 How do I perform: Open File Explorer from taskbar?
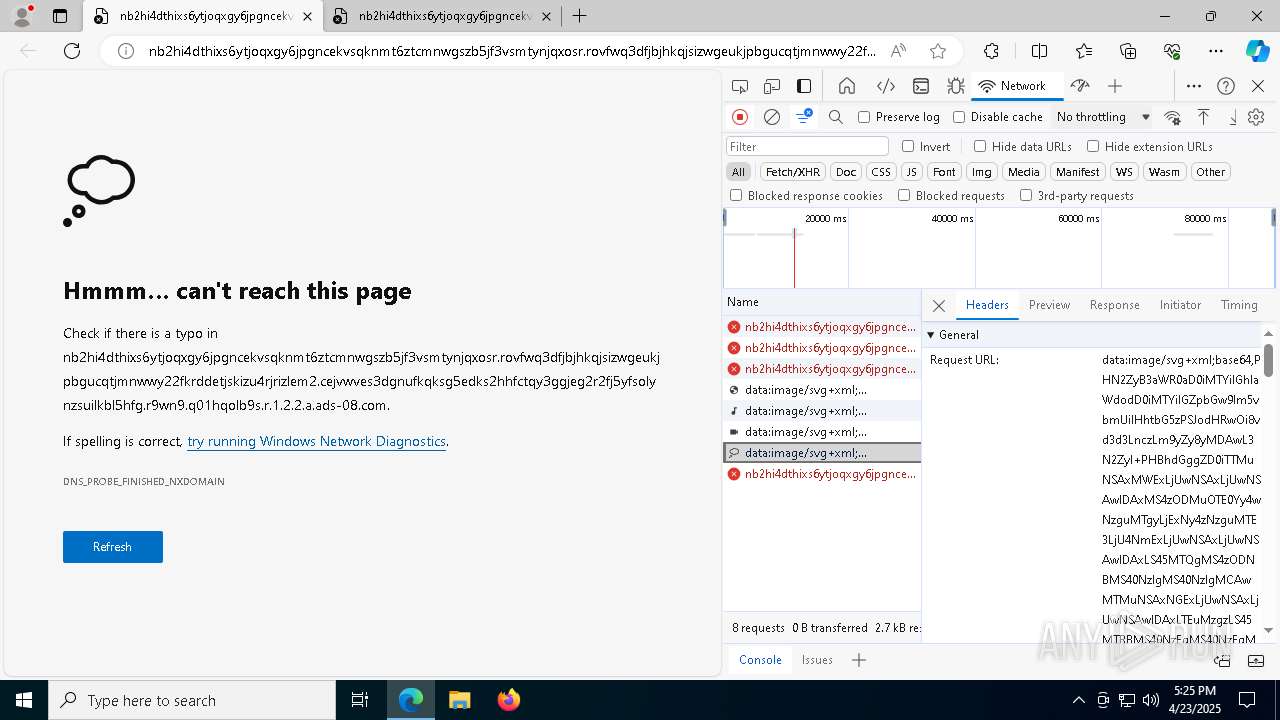point(459,700)
